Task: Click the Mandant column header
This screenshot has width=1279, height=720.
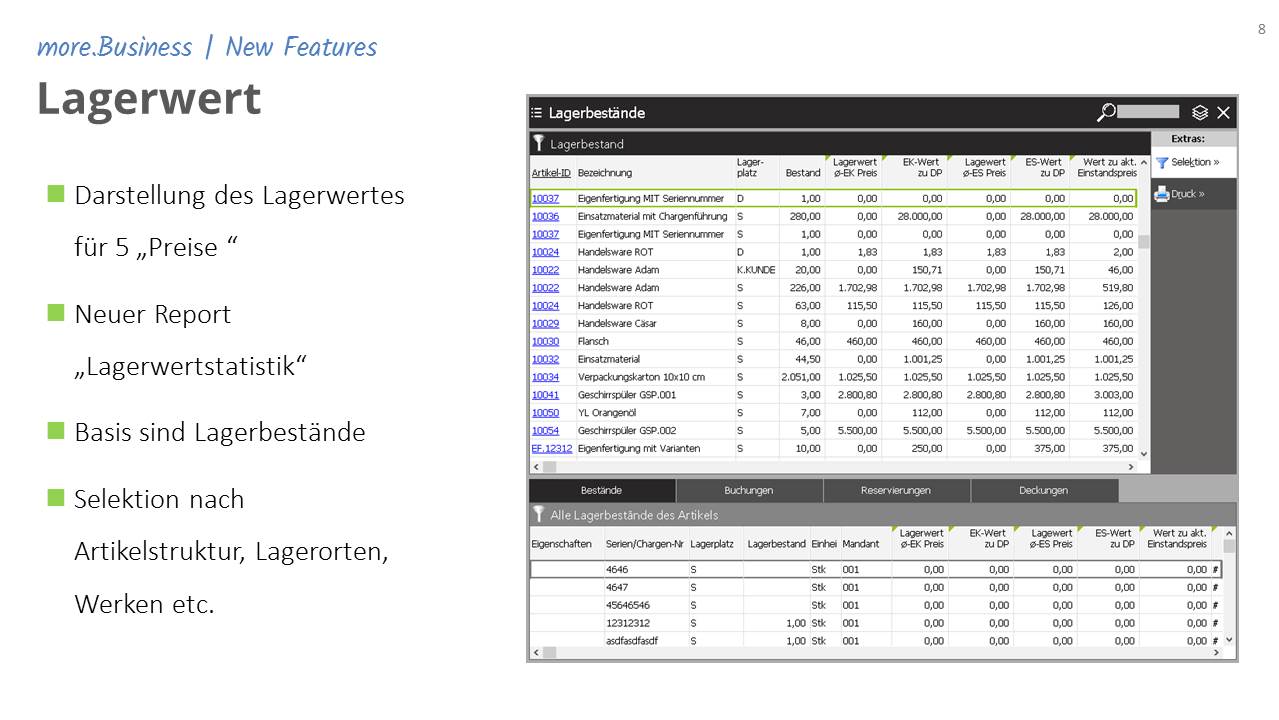Action: click(861, 543)
